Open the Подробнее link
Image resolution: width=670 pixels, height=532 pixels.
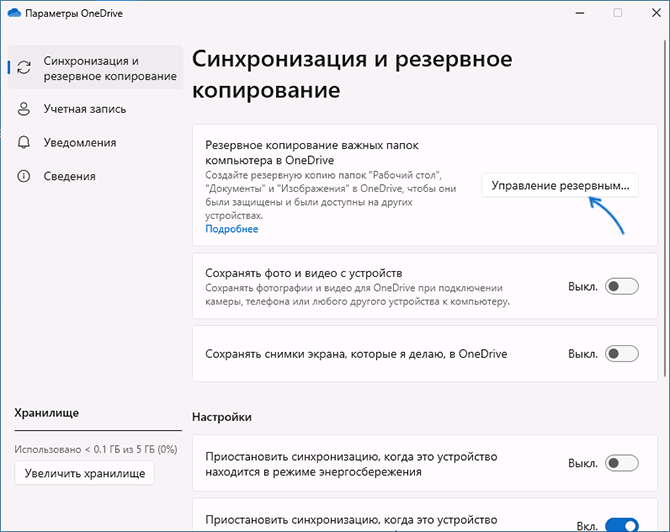click(x=232, y=229)
